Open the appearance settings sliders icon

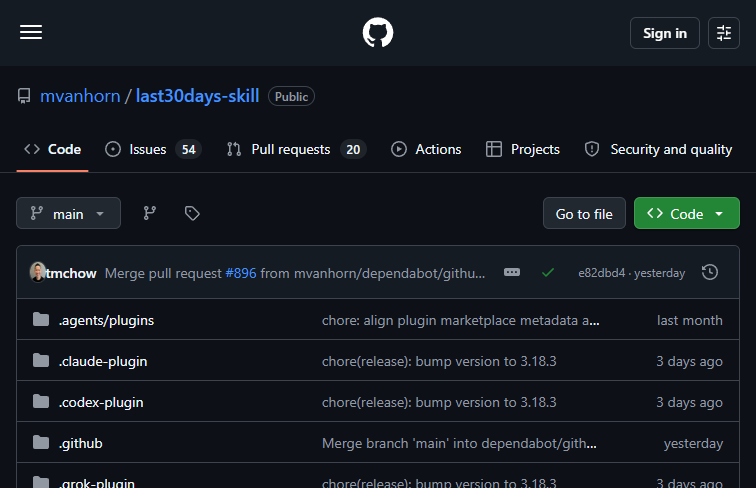tap(724, 33)
